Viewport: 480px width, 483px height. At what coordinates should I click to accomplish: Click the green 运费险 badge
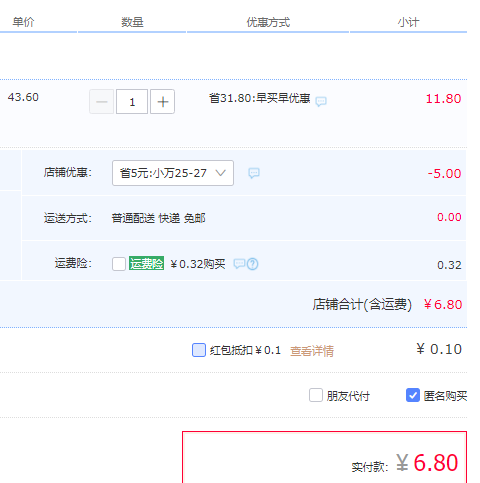(146, 263)
